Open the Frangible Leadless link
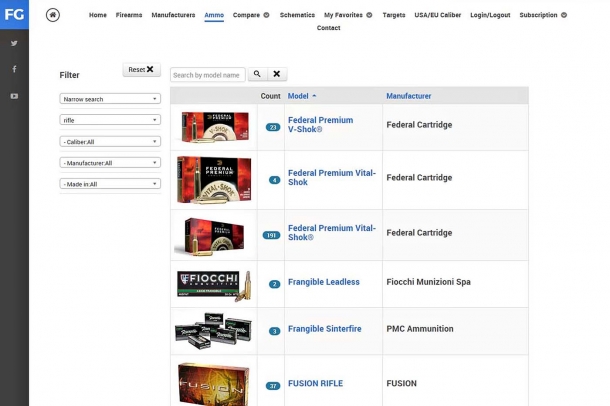The height and width of the screenshot is (406, 610). point(324,282)
